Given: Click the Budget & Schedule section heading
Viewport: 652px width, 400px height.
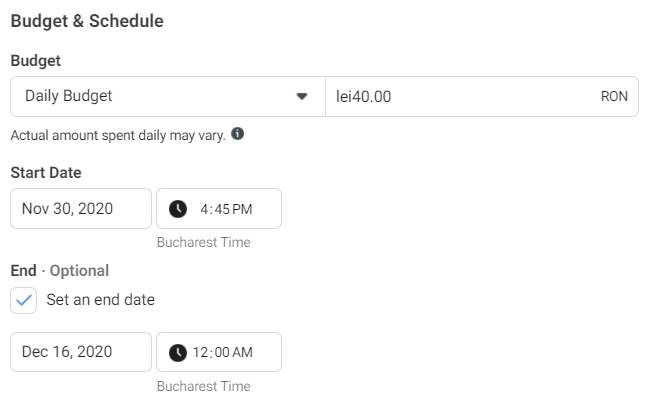Looking at the screenshot, I should (87, 21).
